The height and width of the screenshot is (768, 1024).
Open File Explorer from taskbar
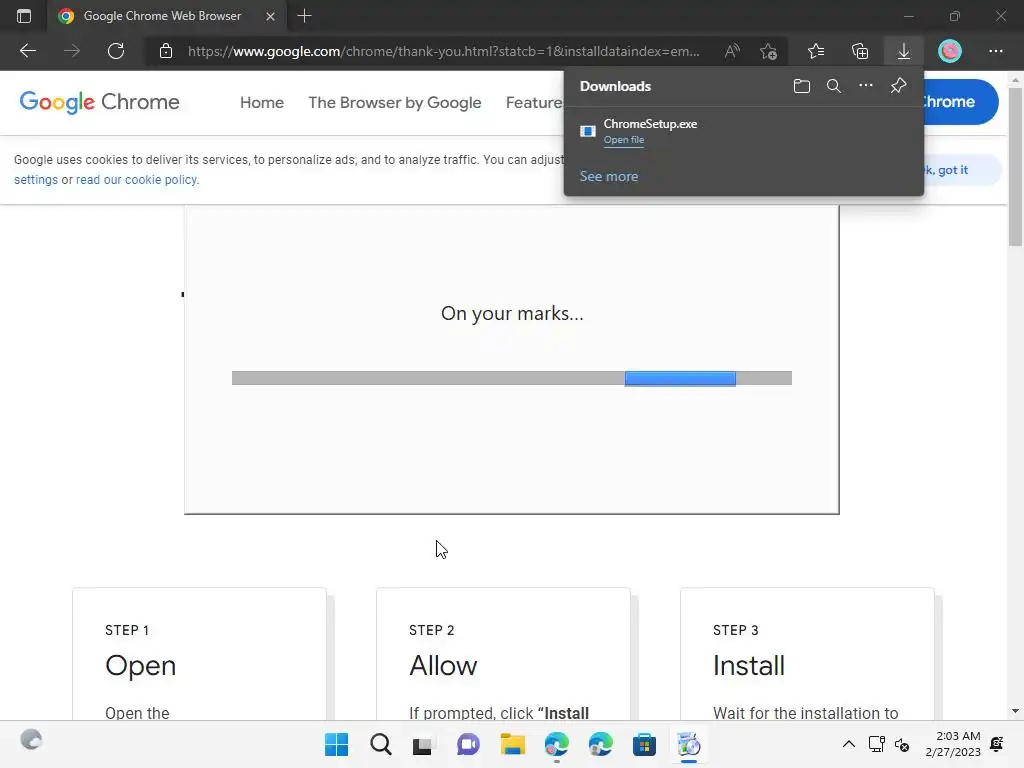(513, 744)
